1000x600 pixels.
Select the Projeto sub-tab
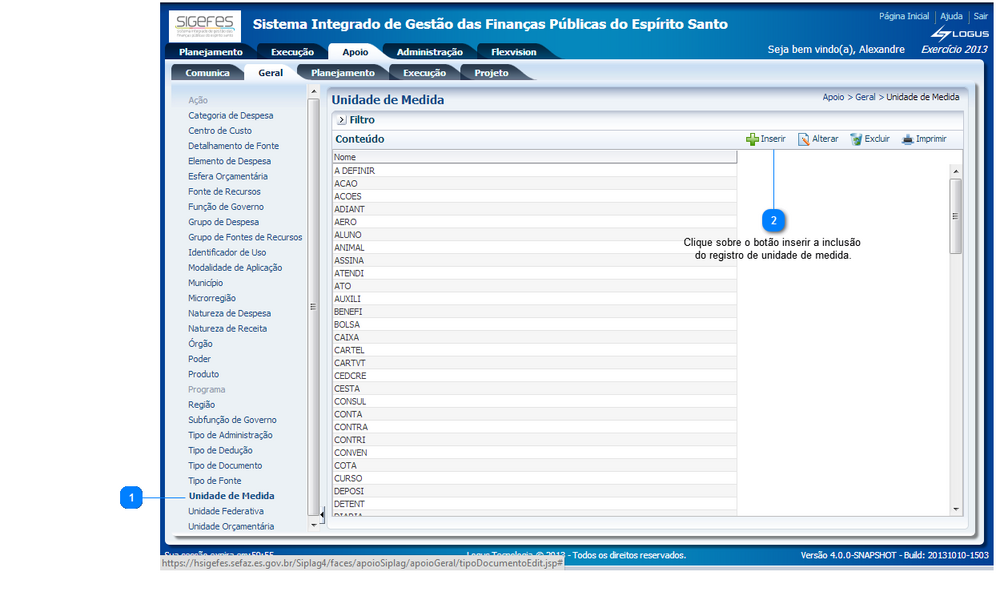point(491,73)
